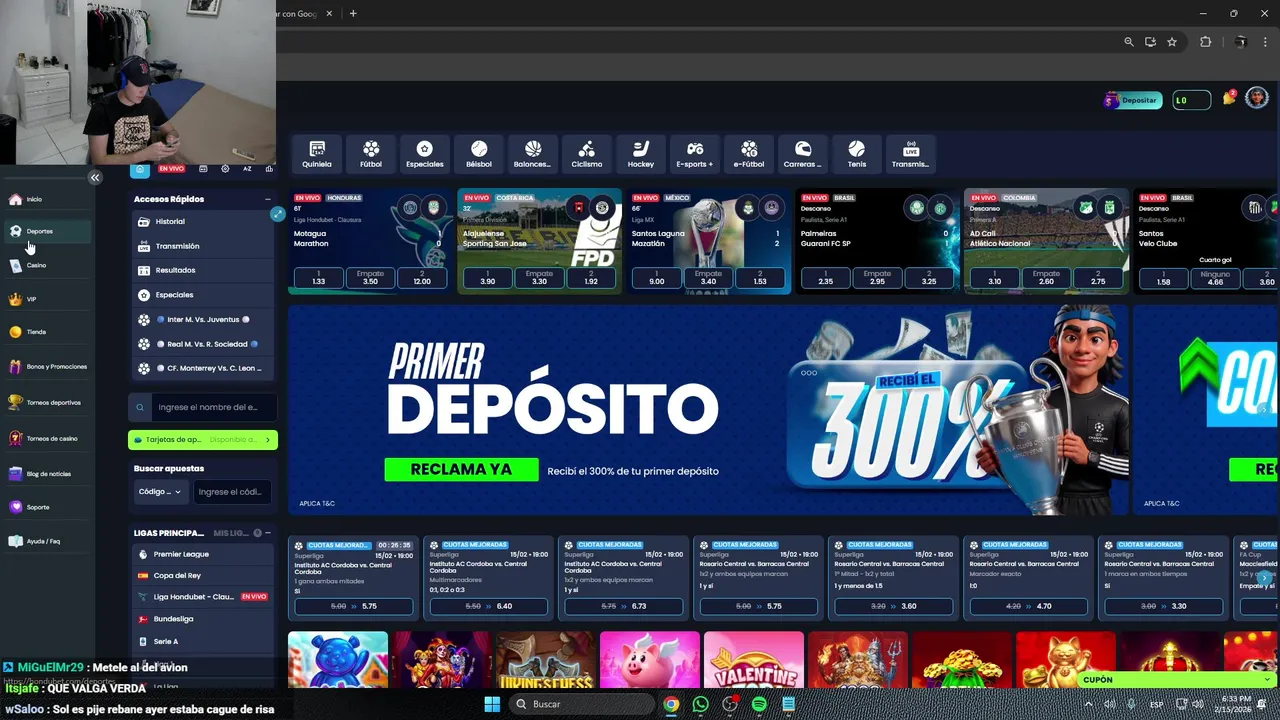Open the pink pig casino game thumbnail

(x=650, y=661)
